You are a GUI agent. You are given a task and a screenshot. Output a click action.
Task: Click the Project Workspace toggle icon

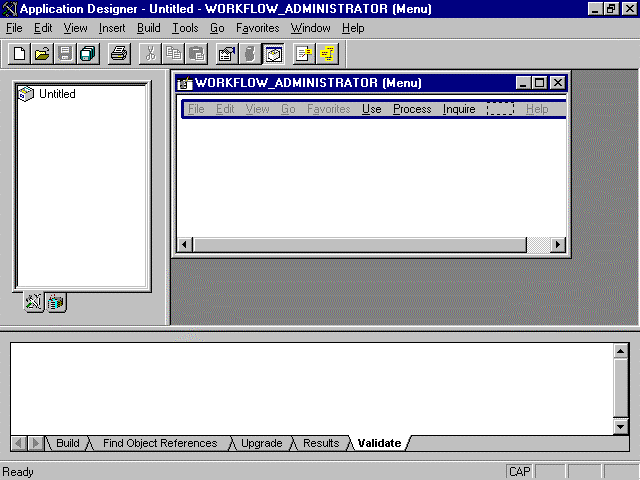point(273,54)
